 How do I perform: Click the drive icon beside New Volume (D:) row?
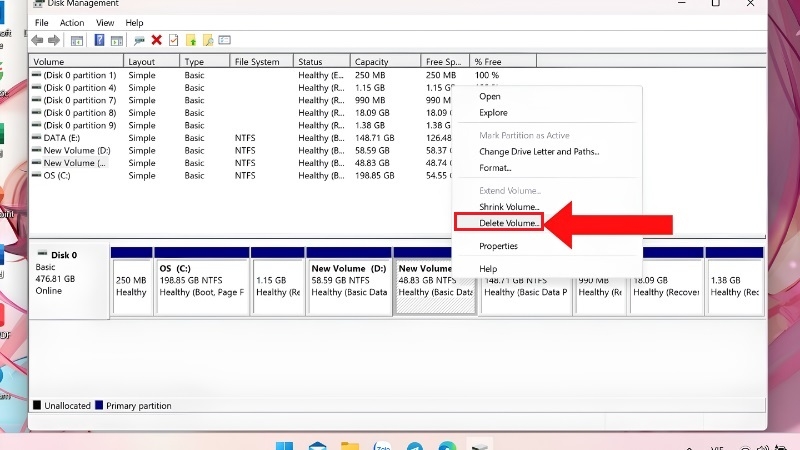[x=36, y=150]
